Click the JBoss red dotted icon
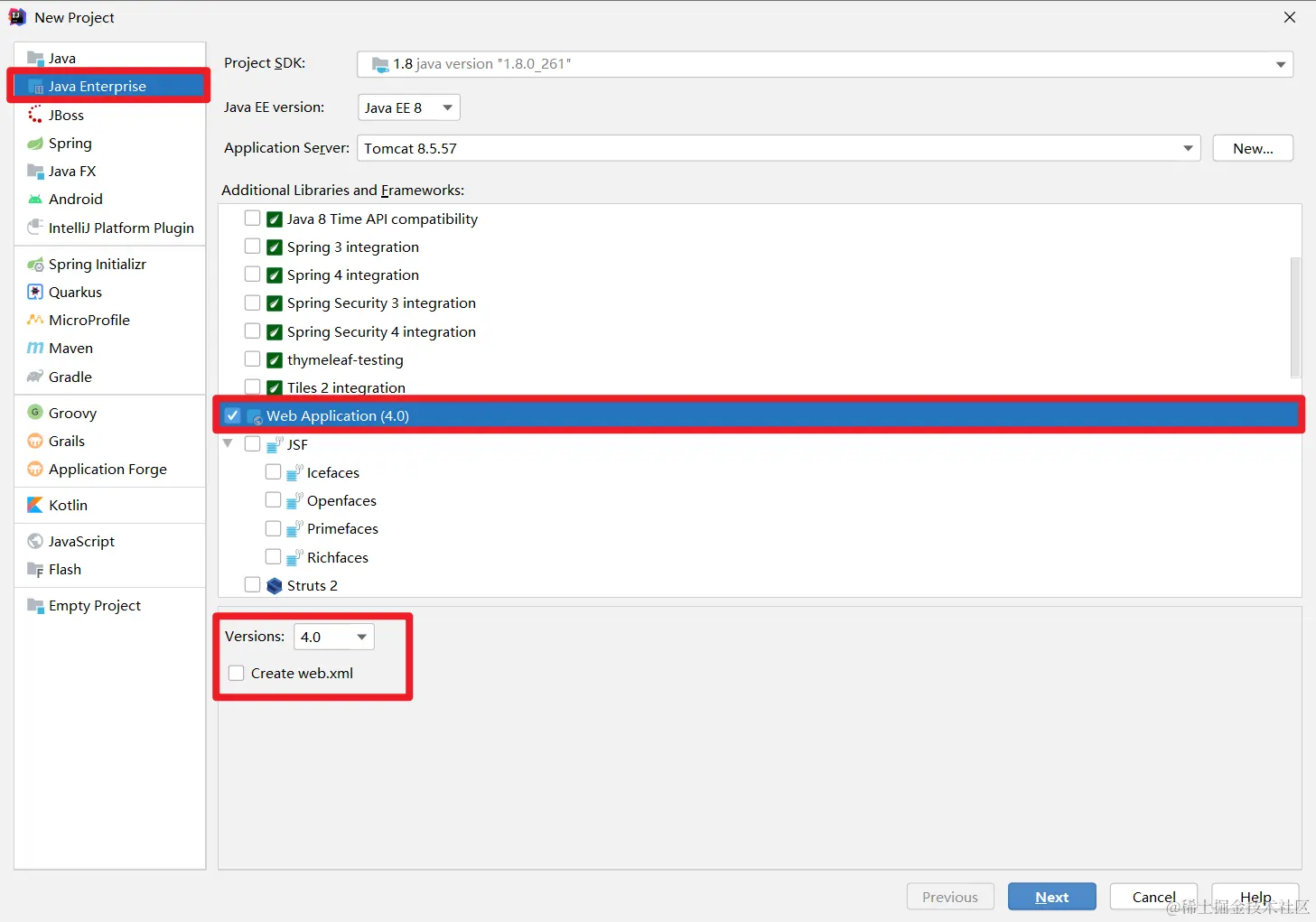This screenshot has width=1316, height=922. pos(35,115)
